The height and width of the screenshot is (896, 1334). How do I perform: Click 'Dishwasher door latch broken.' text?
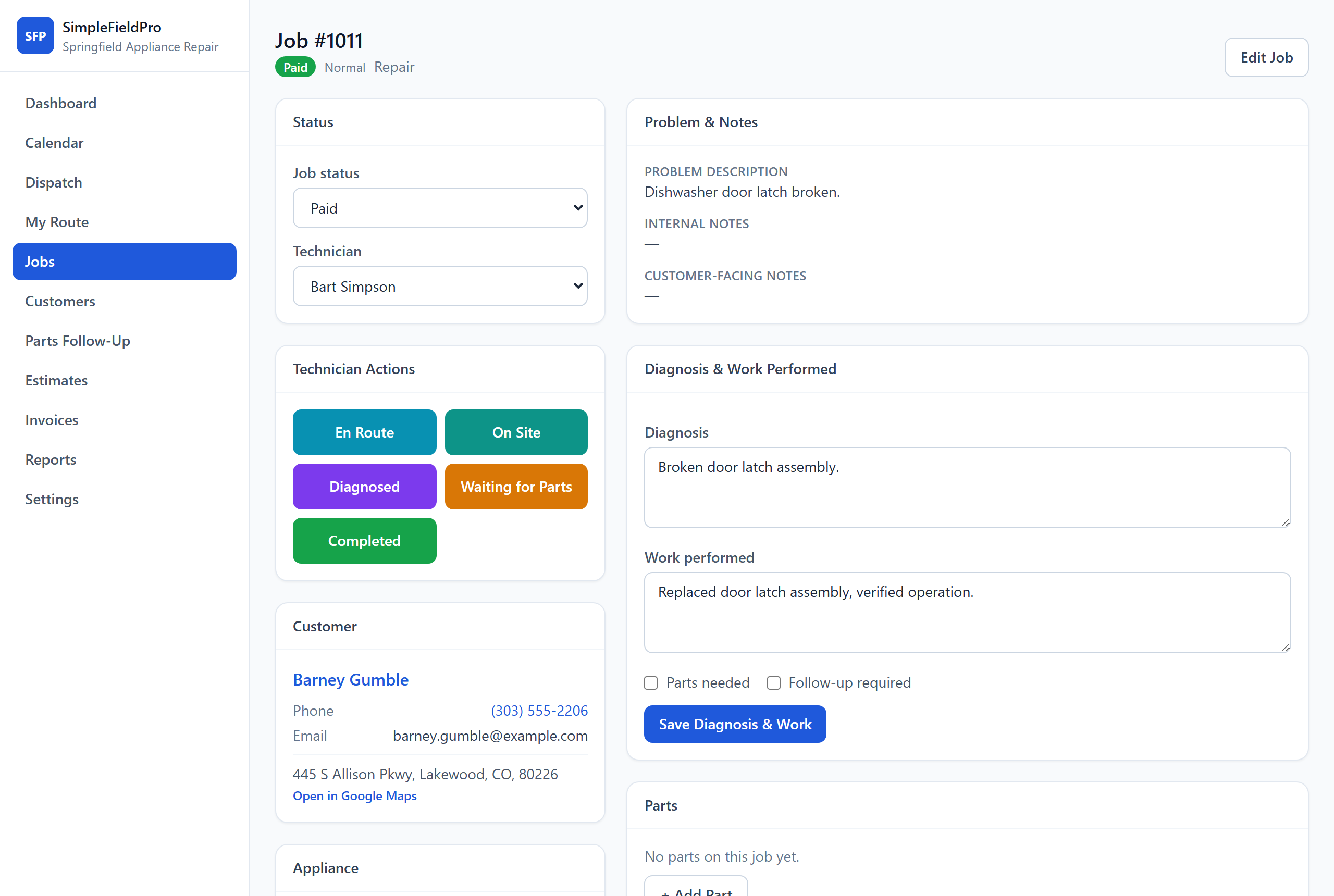point(742,192)
